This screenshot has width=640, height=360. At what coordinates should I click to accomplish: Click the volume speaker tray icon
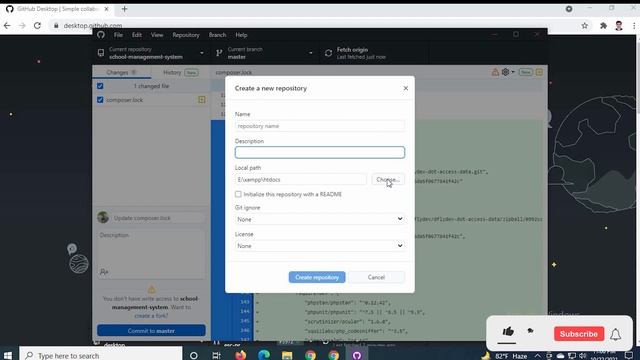click(582, 356)
